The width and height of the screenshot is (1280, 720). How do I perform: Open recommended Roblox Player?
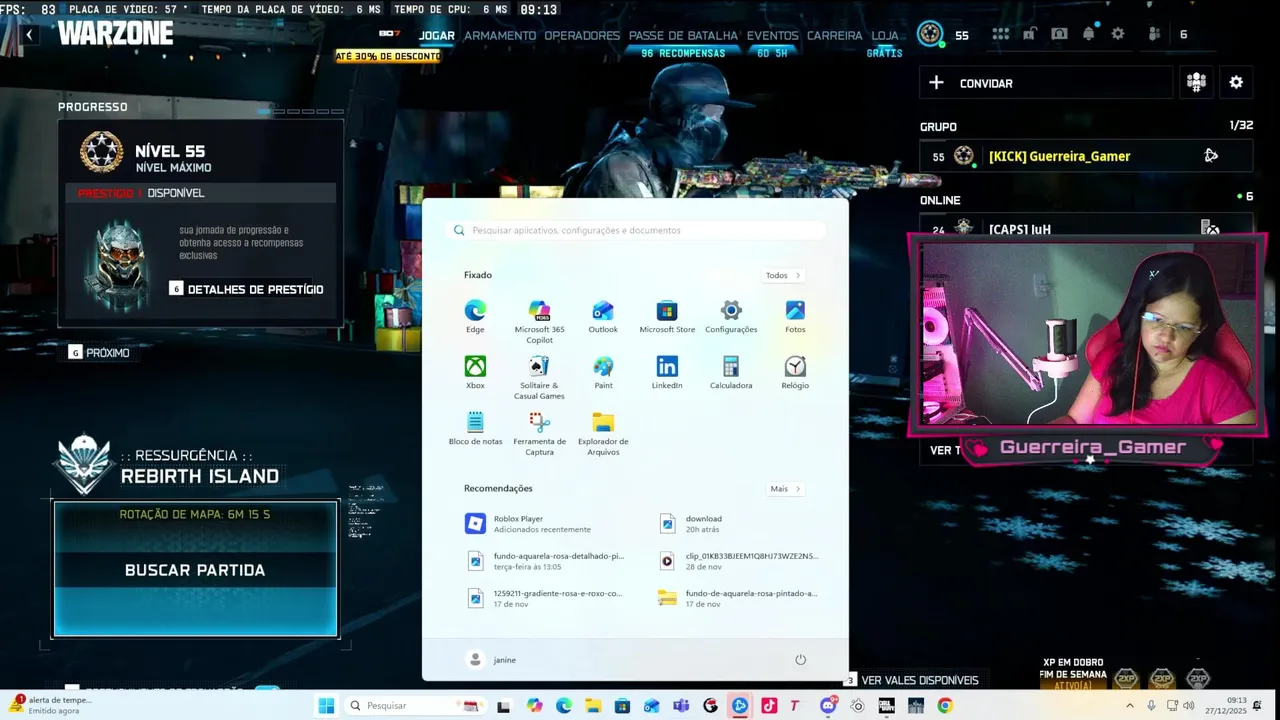(x=540, y=524)
